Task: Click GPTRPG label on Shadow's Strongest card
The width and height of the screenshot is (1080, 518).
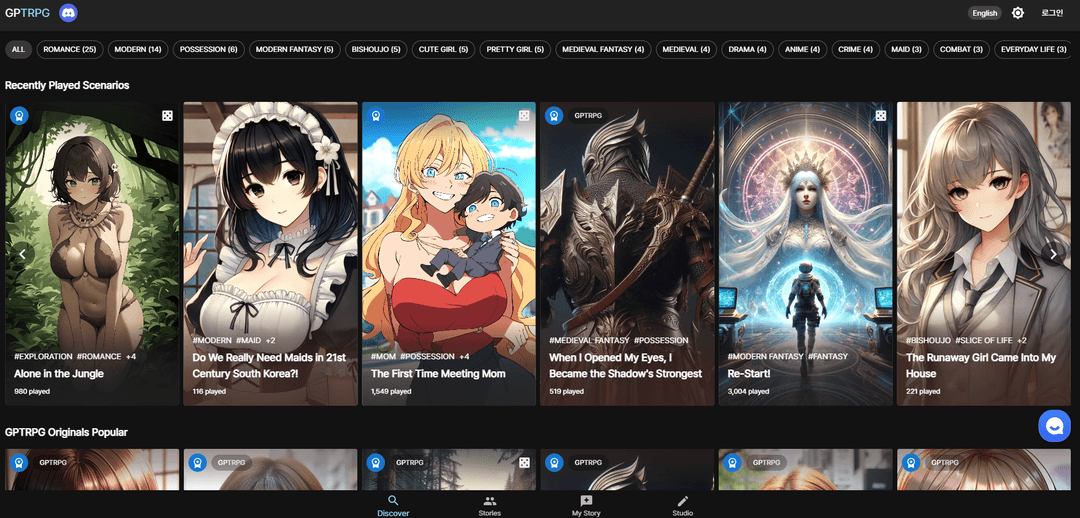Action: tap(588, 116)
